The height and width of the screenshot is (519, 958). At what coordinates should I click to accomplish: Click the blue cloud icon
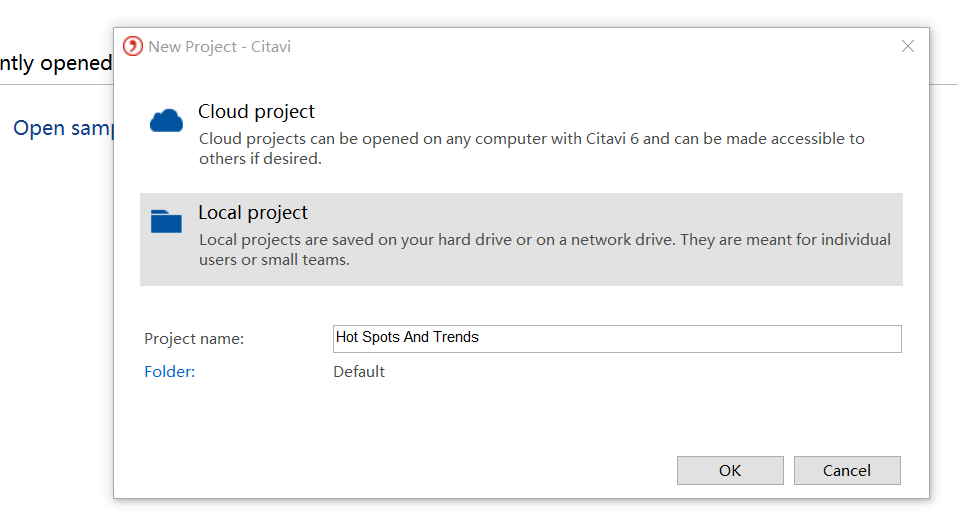[166, 120]
